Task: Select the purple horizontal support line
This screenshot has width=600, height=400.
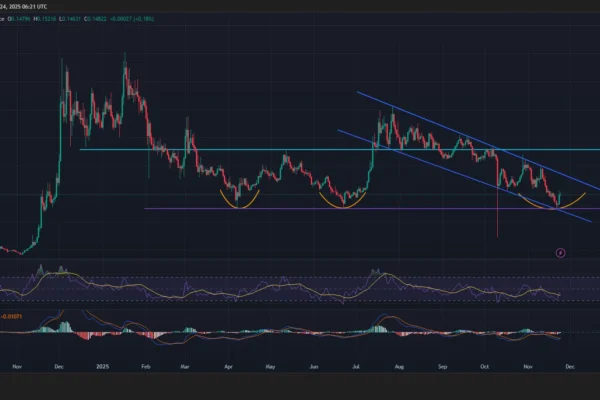Action: pyautogui.click(x=300, y=208)
